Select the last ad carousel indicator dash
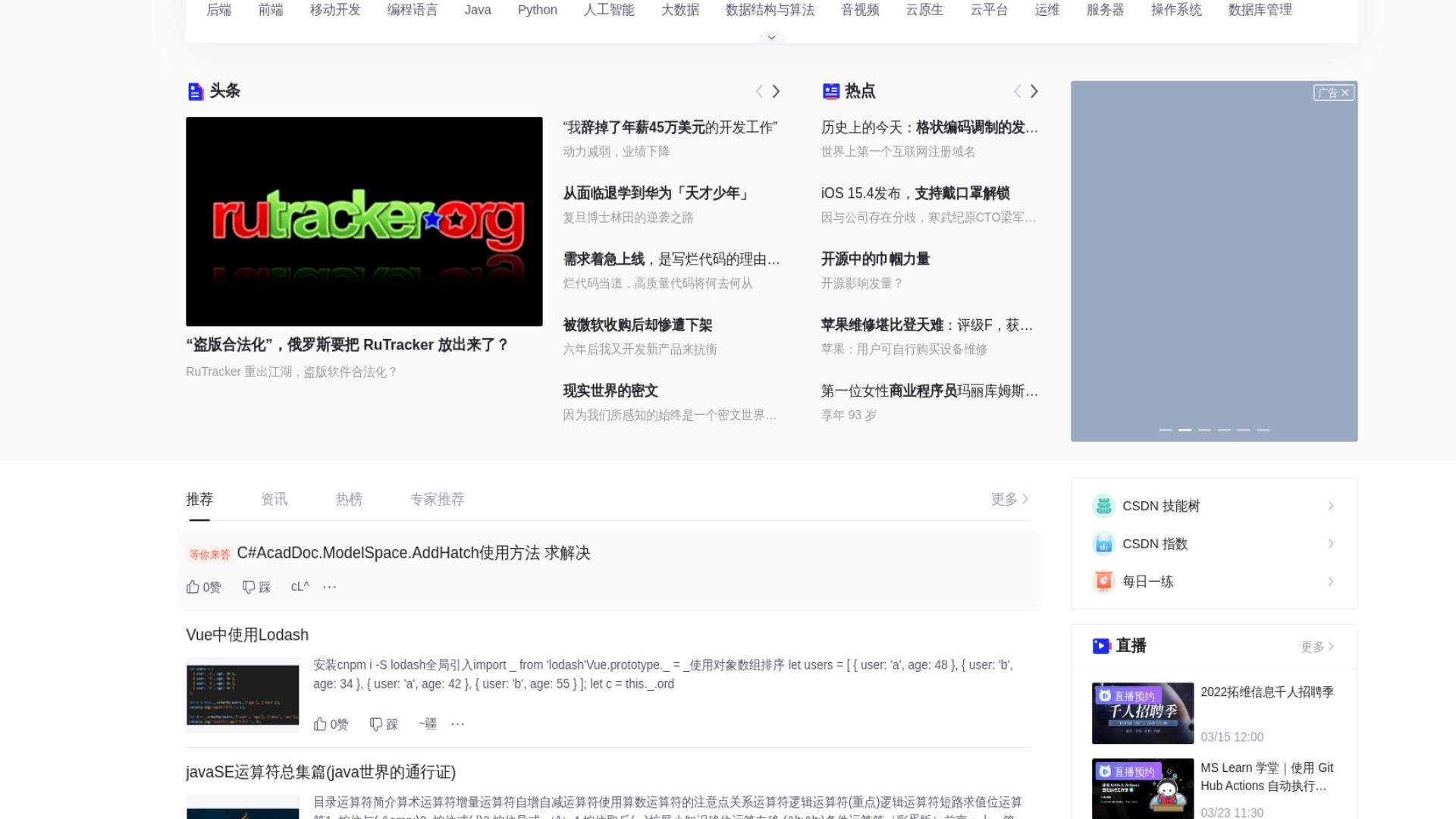The image size is (1456, 819). [x=1263, y=430]
